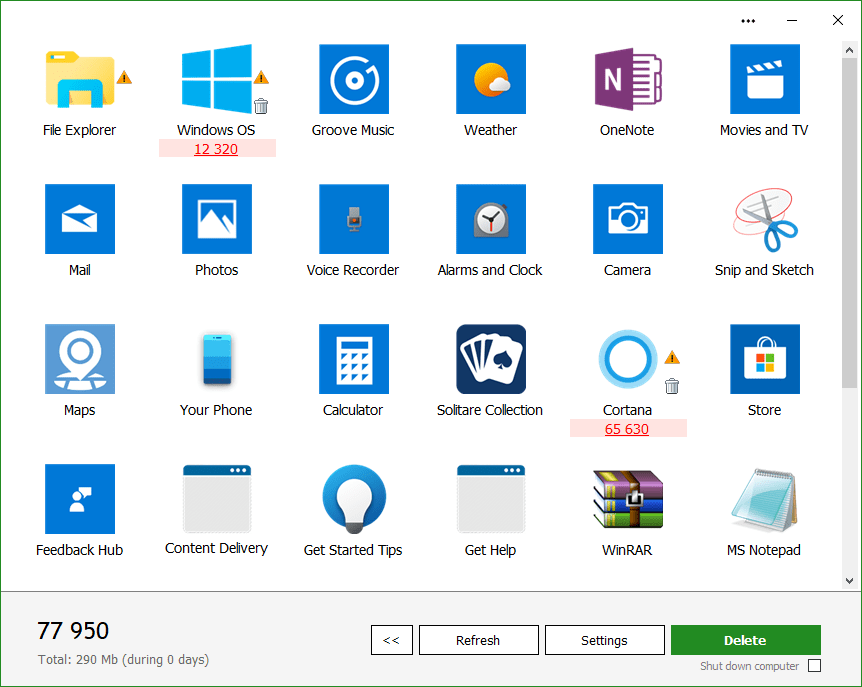Open the Maps app icon
This screenshot has height=687, width=862.
tap(79, 359)
